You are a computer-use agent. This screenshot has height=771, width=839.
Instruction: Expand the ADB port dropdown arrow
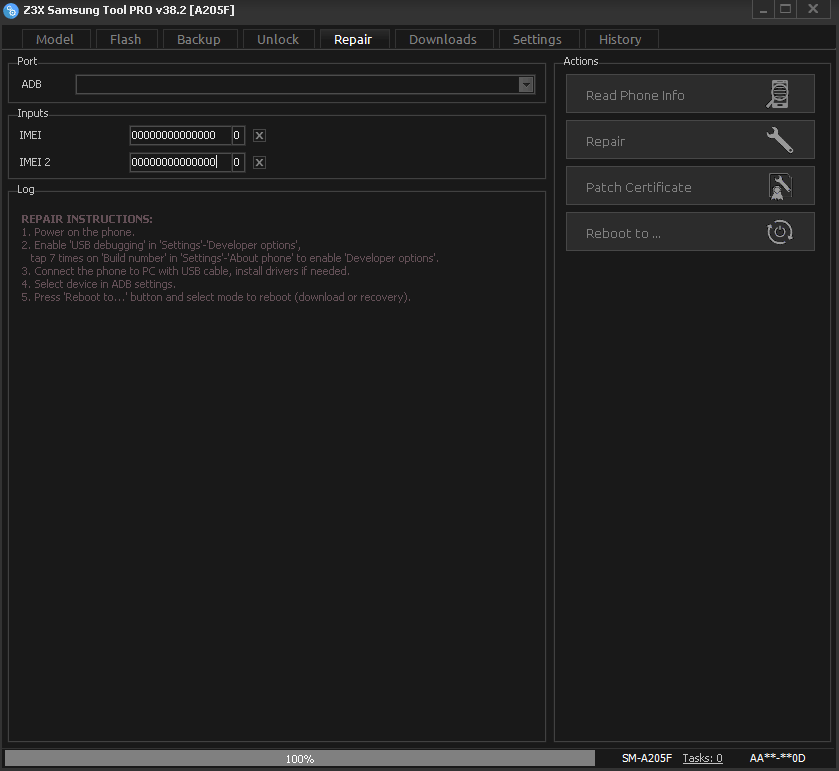tap(526, 85)
